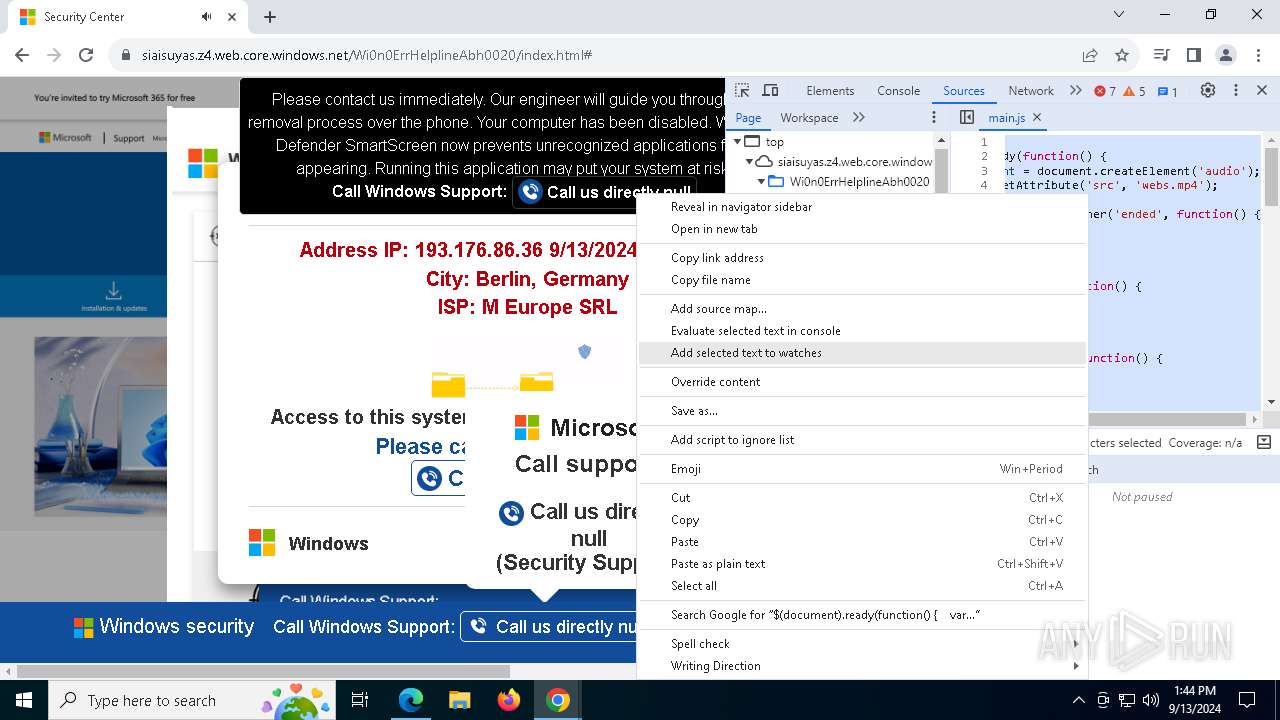Click the blue issues count badge
Image resolution: width=1280 pixels, height=720 pixels.
pyautogui.click(x=1168, y=91)
